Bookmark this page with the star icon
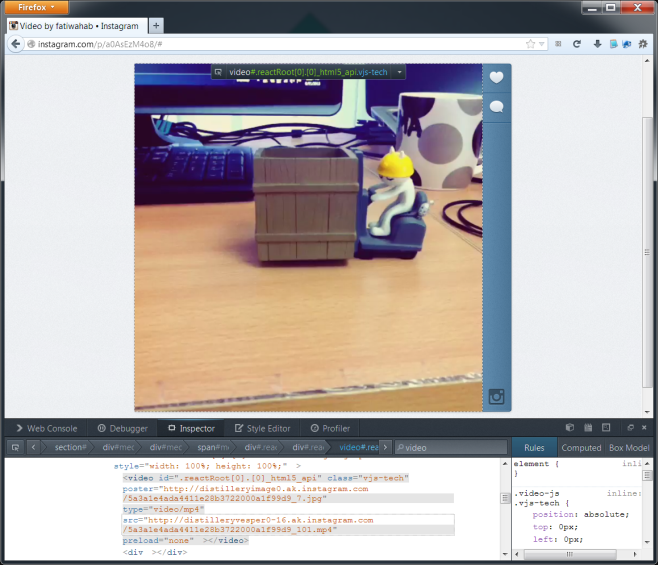 point(531,44)
